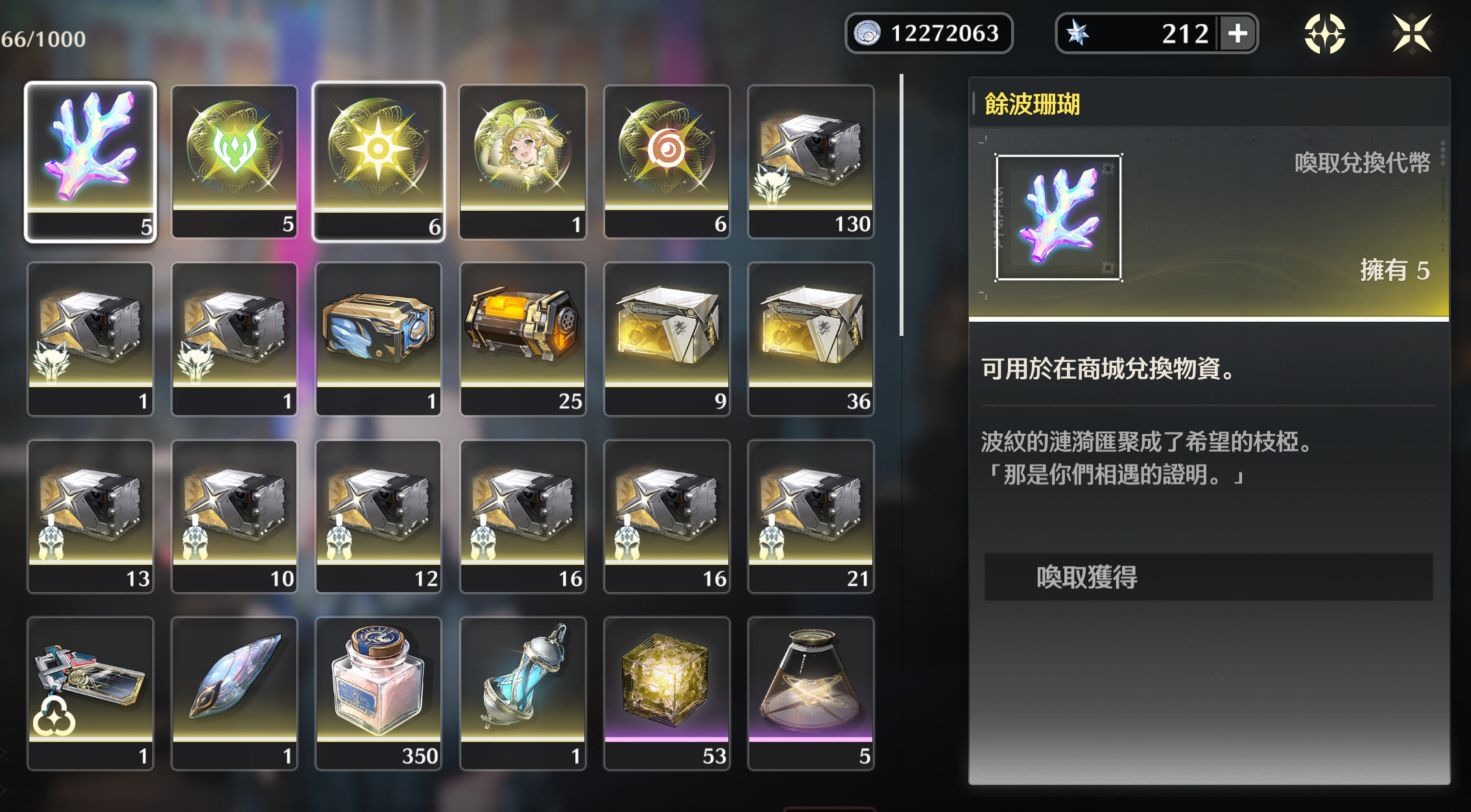This screenshot has height=812, width=1471.
Task: Select the pink salt jar with 350
Action: (x=379, y=693)
